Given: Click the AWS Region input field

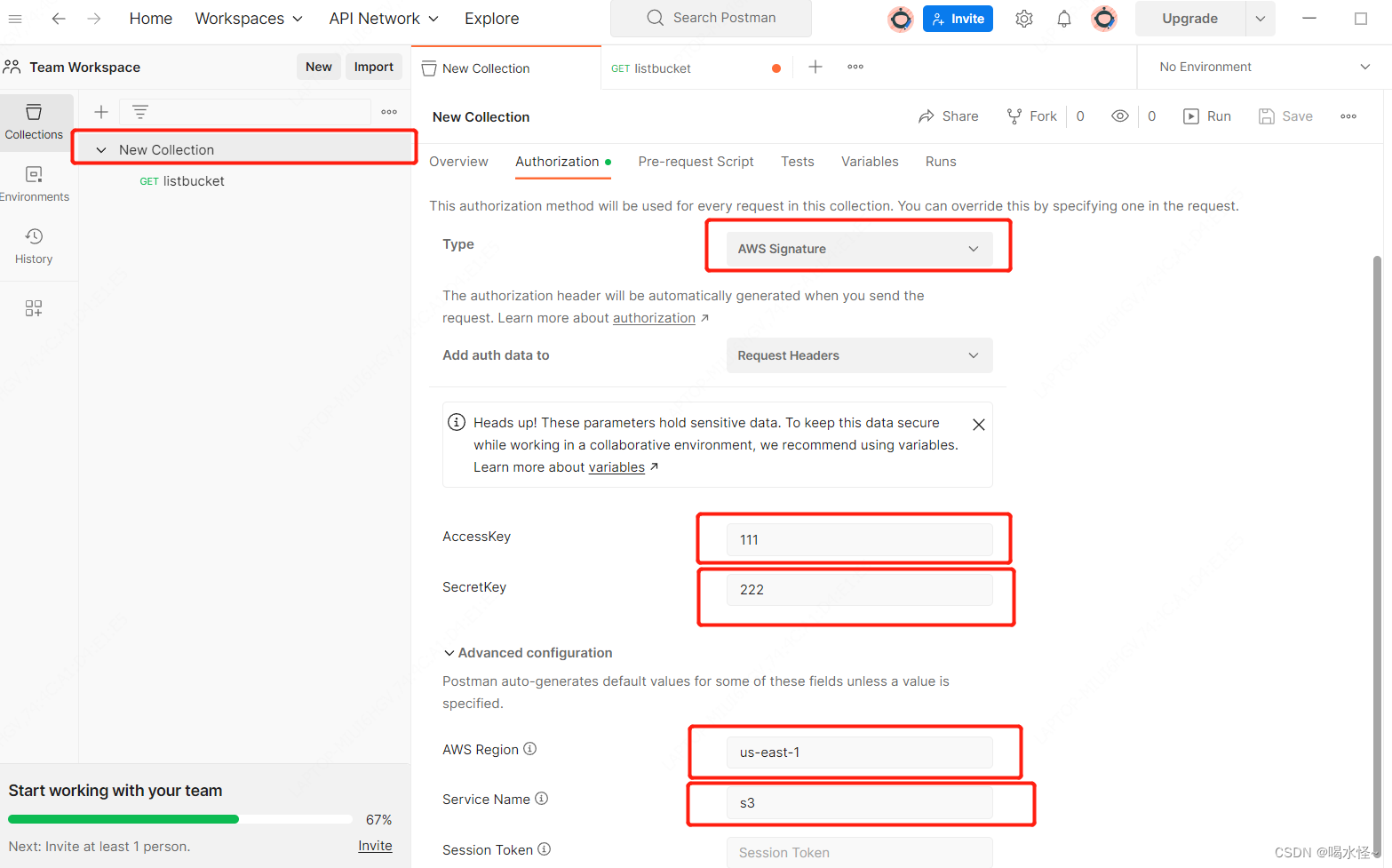Looking at the screenshot, I should (859, 753).
